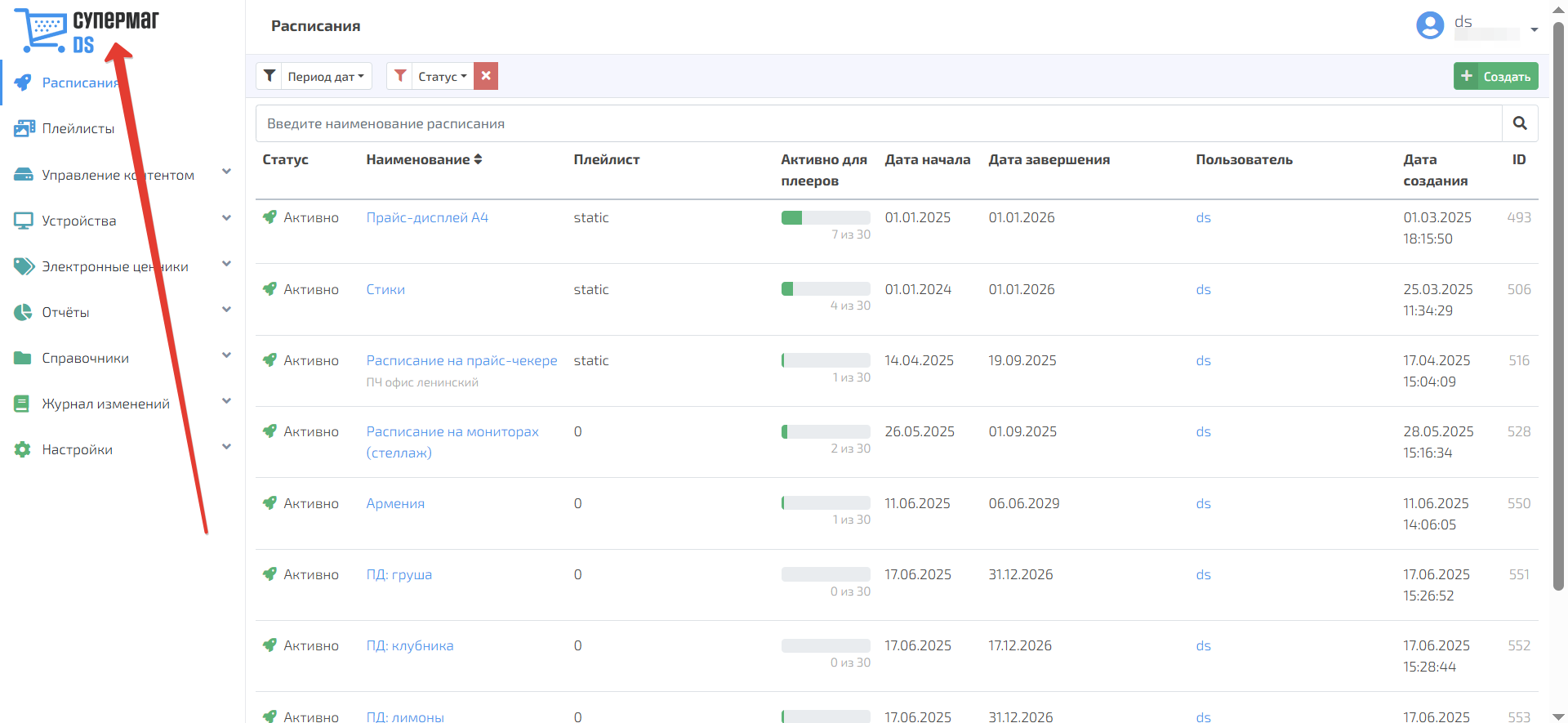Viewport: 1568px width, 723px height.
Task: Open Настройки menu item
Action: click(x=78, y=449)
